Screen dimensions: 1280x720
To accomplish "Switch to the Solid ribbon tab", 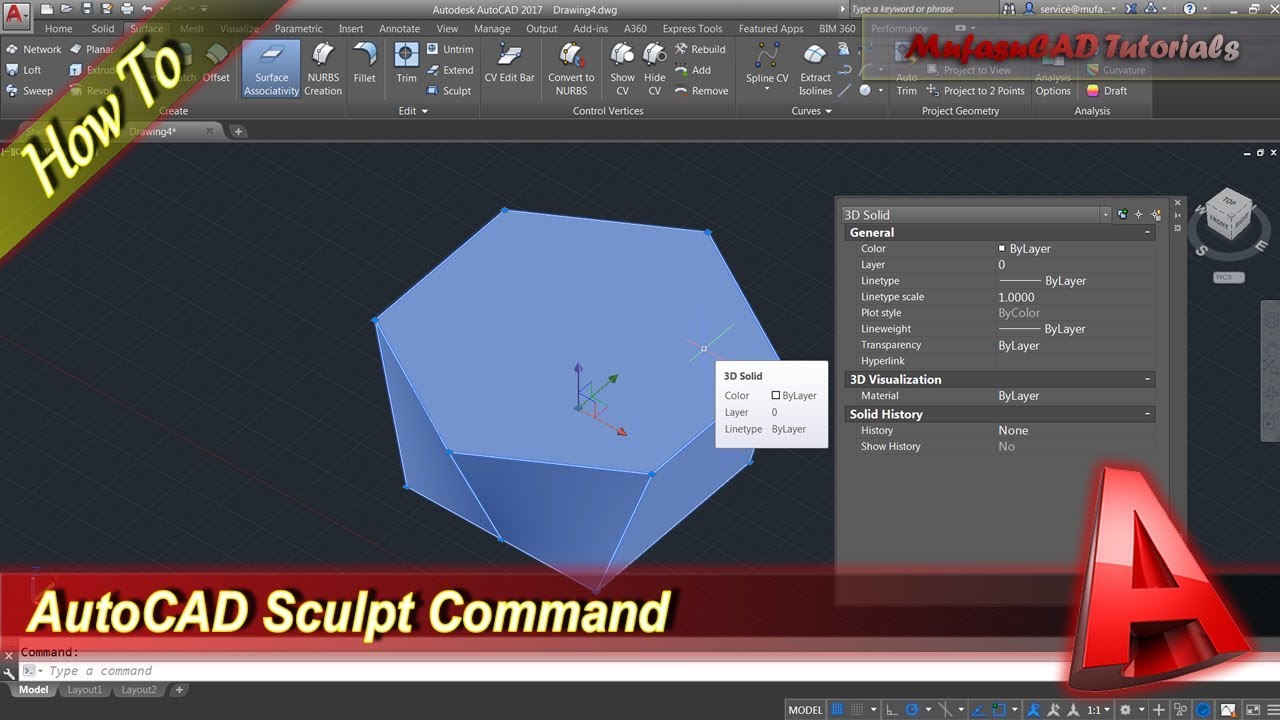I will [x=103, y=29].
